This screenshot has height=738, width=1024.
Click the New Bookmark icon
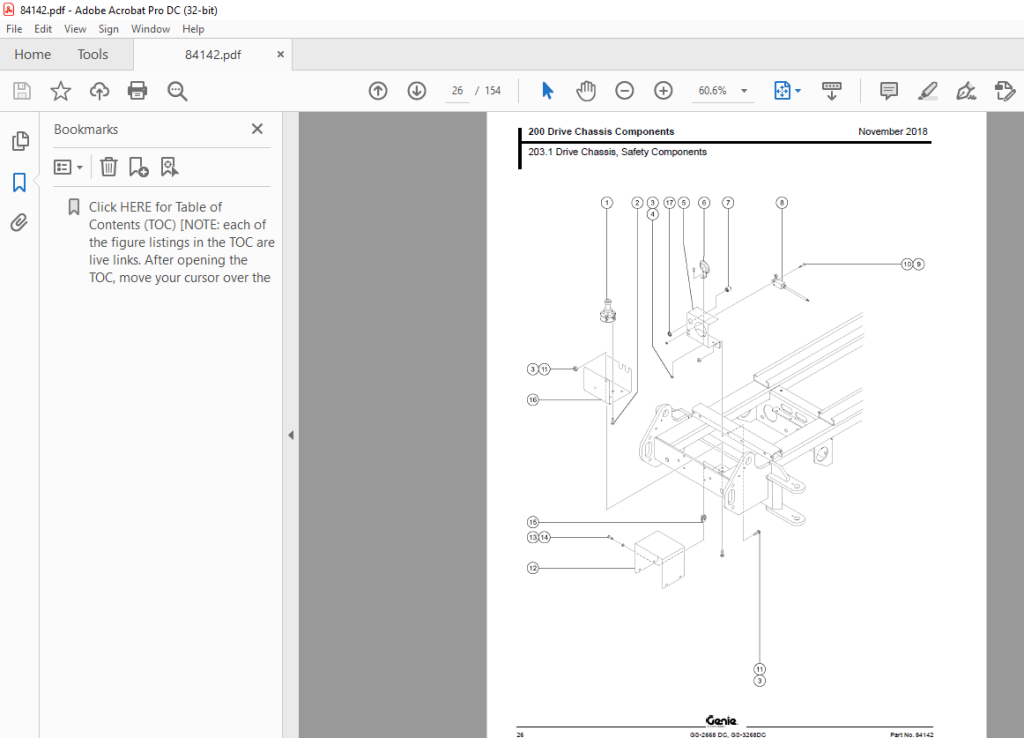(138, 166)
